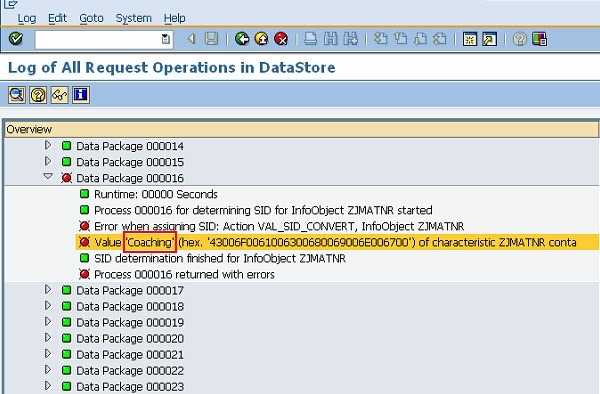Select Data Package 000023 row text
This screenshot has height=394, width=600.
click(130, 387)
